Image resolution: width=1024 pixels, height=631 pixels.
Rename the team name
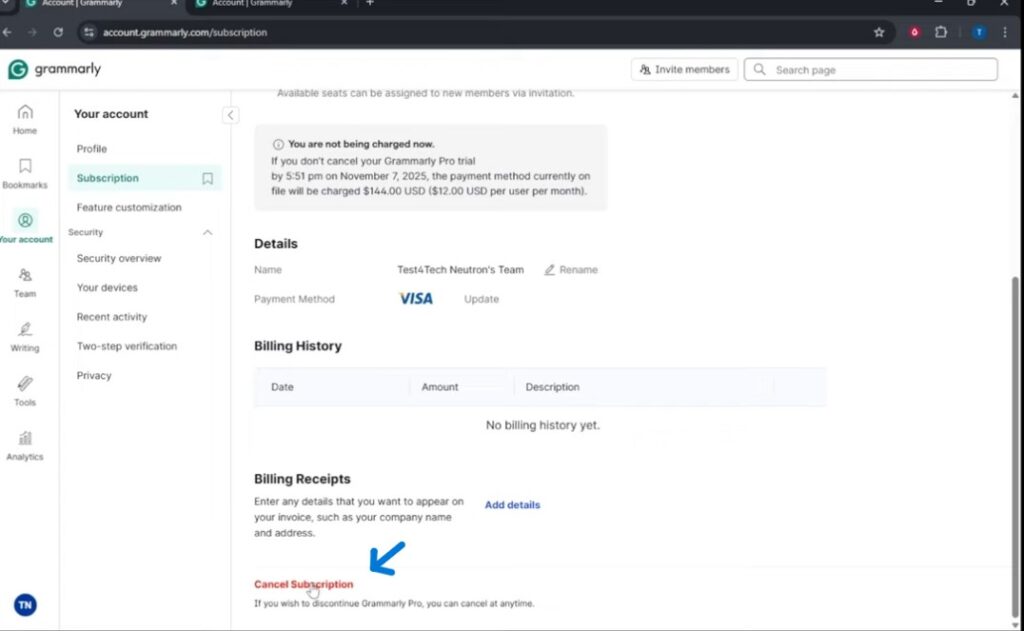tap(571, 270)
